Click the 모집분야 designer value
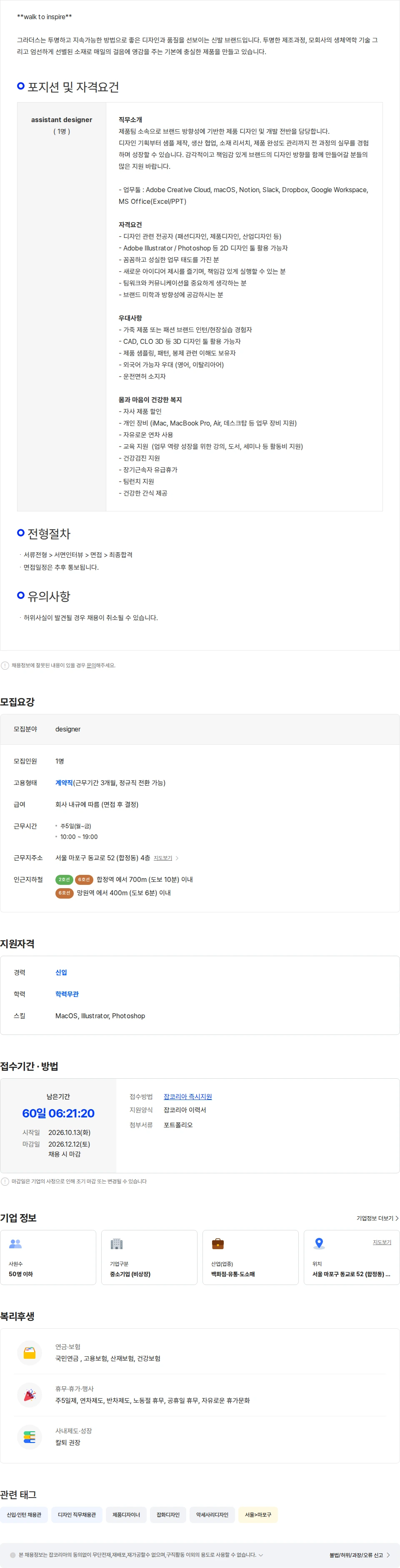The height and width of the screenshot is (1568, 400). pyautogui.click(x=67, y=729)
